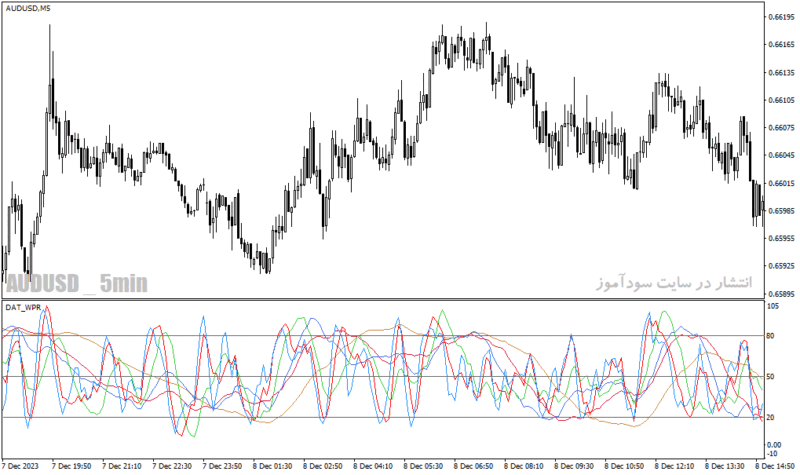Click the 8 Dec 08:10 time label
This screenshot has width=800, height=475.
pos(524,466)
